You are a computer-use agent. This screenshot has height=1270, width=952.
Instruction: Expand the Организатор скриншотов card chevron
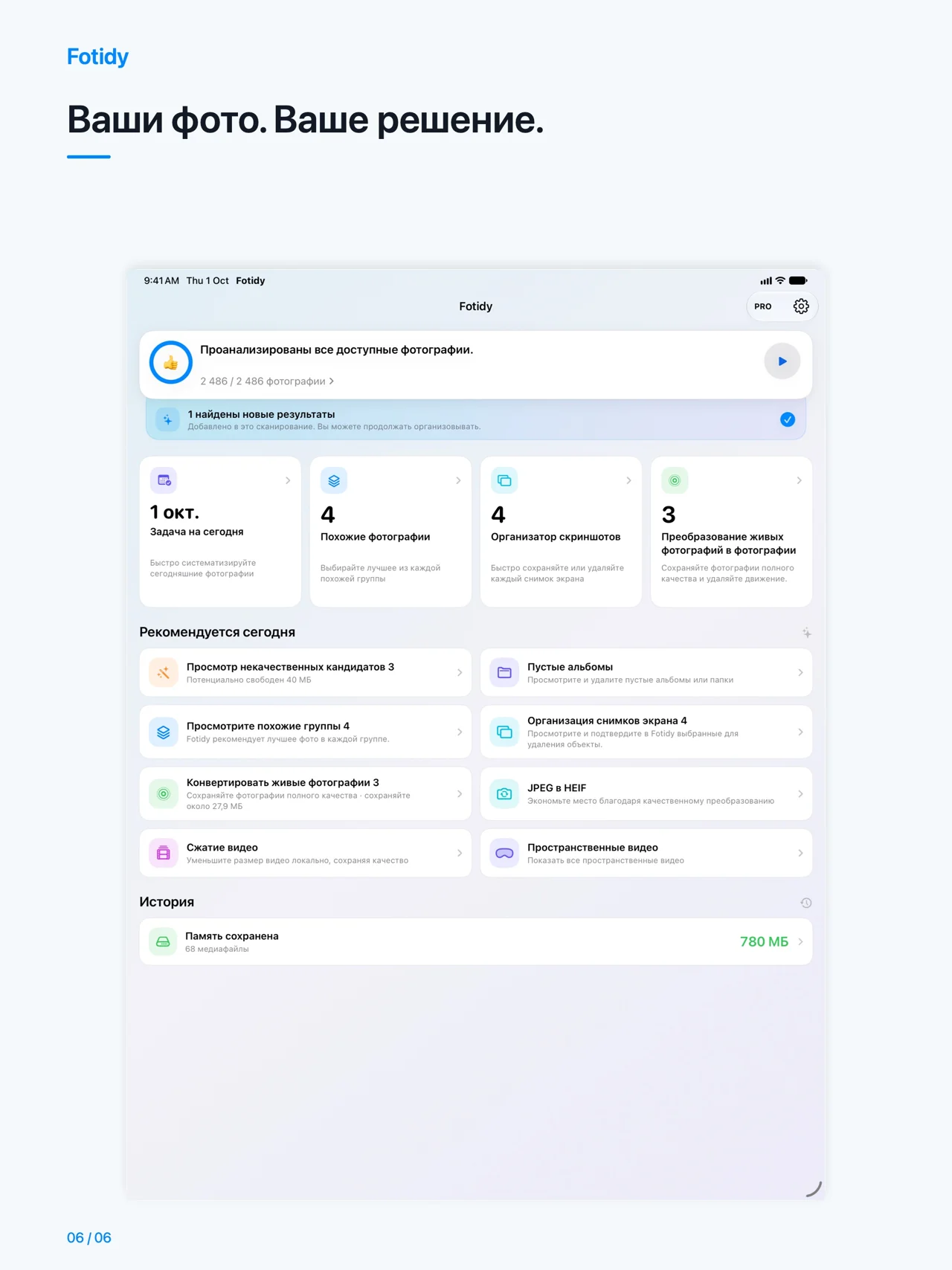pyautogui.click(x=628, y=480)
